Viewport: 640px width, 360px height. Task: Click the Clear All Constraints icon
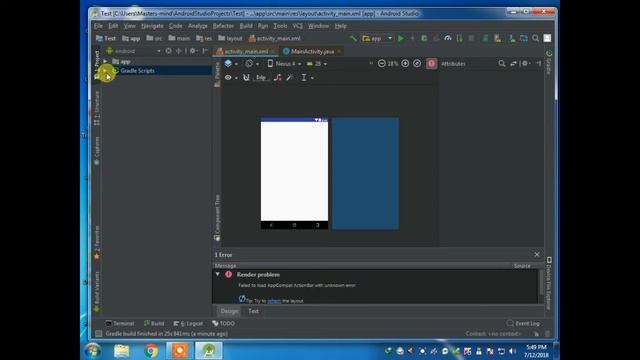pos(278,78)
